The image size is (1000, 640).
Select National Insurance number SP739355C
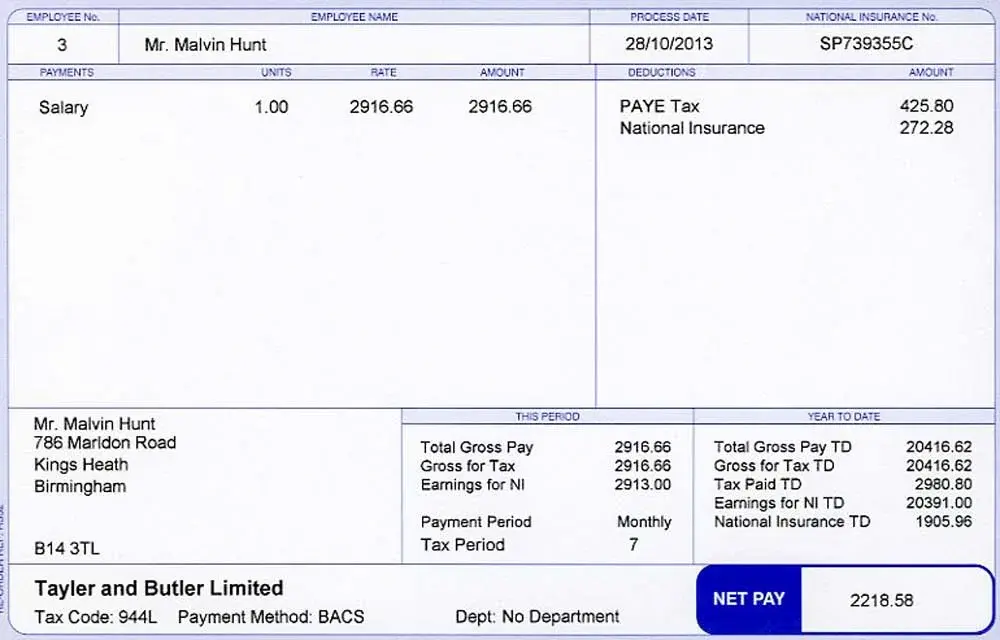[x=866, y=44]
